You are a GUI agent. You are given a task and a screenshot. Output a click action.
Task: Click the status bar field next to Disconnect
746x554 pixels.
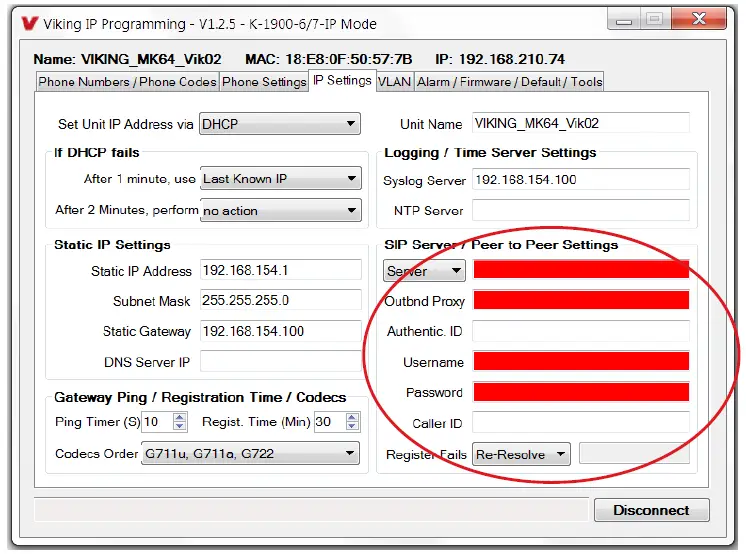[311, 509]
